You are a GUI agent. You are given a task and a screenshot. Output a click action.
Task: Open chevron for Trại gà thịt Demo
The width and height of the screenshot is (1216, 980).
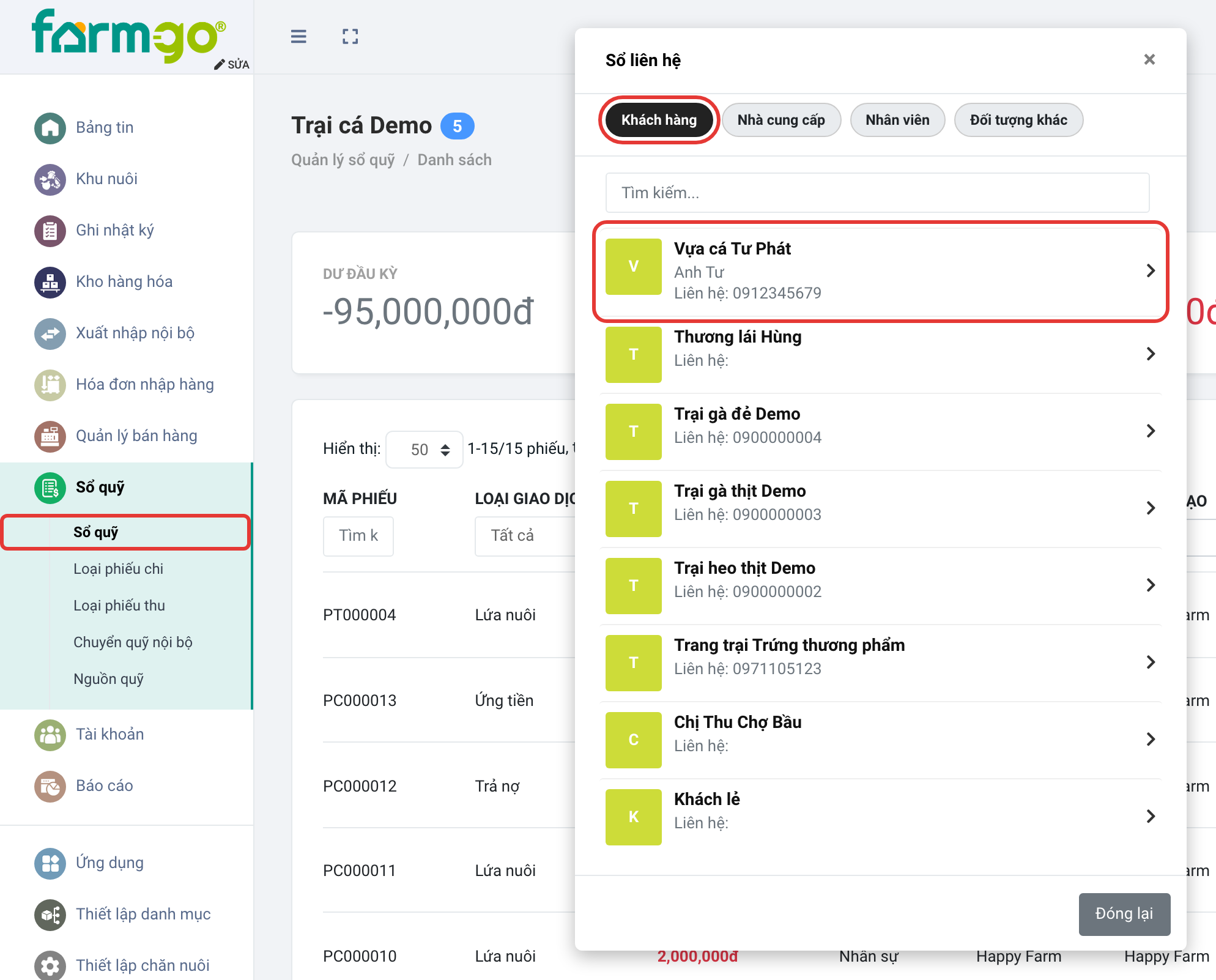pyautogui.click(x=1151, y=508)
